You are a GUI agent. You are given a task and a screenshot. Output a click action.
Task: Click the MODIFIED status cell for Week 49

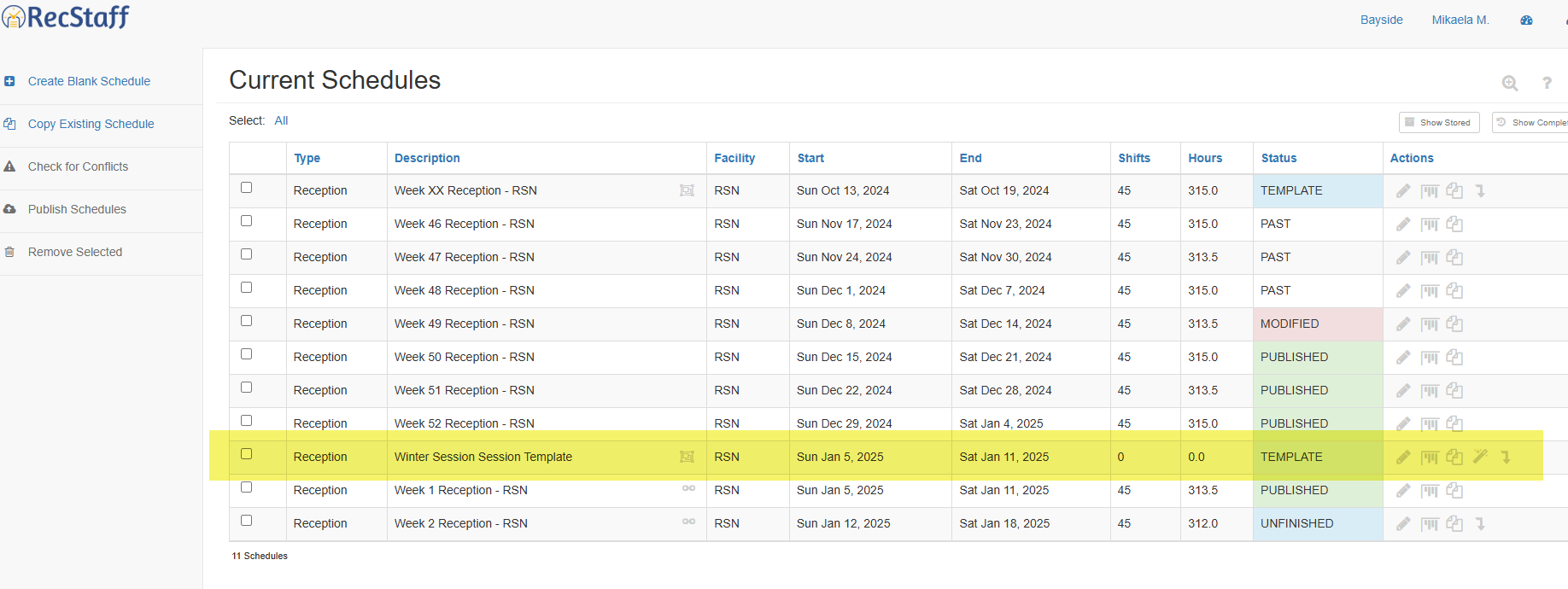point(1318,324)
